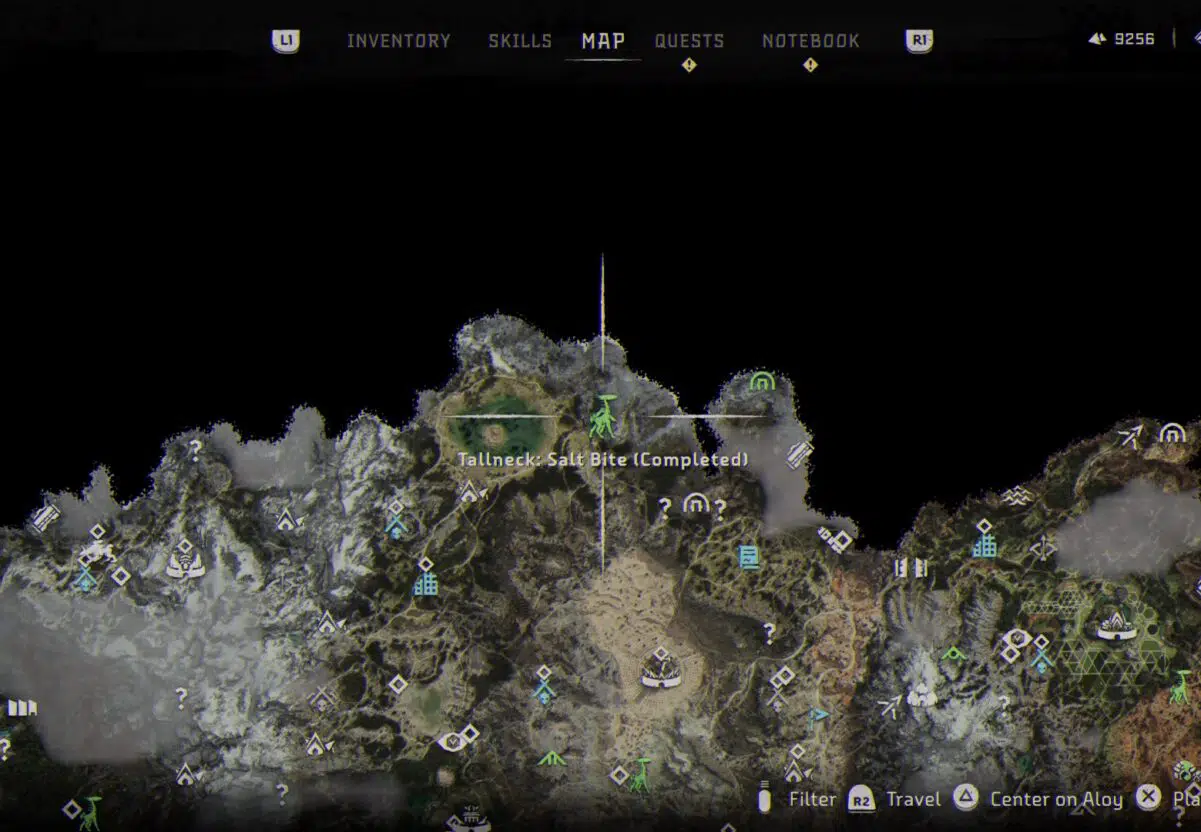Select the white arch between two question marks
Screen dimensions: 1201x832
coord(694,505)
